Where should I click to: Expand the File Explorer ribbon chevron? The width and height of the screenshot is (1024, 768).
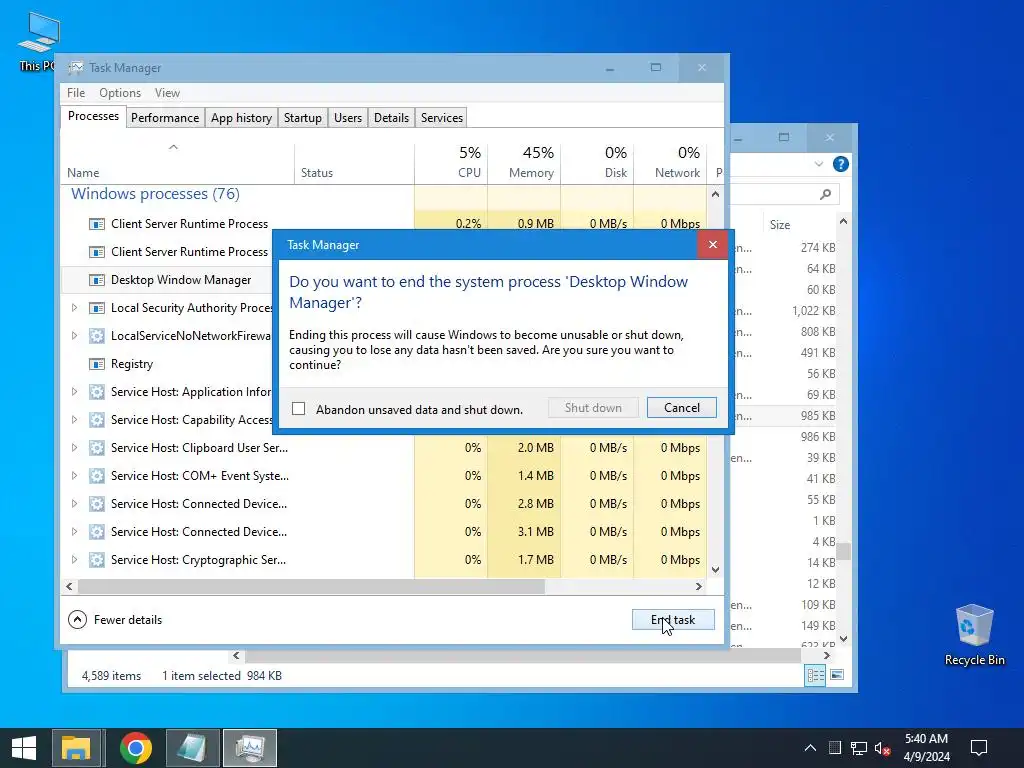(818, 164)
